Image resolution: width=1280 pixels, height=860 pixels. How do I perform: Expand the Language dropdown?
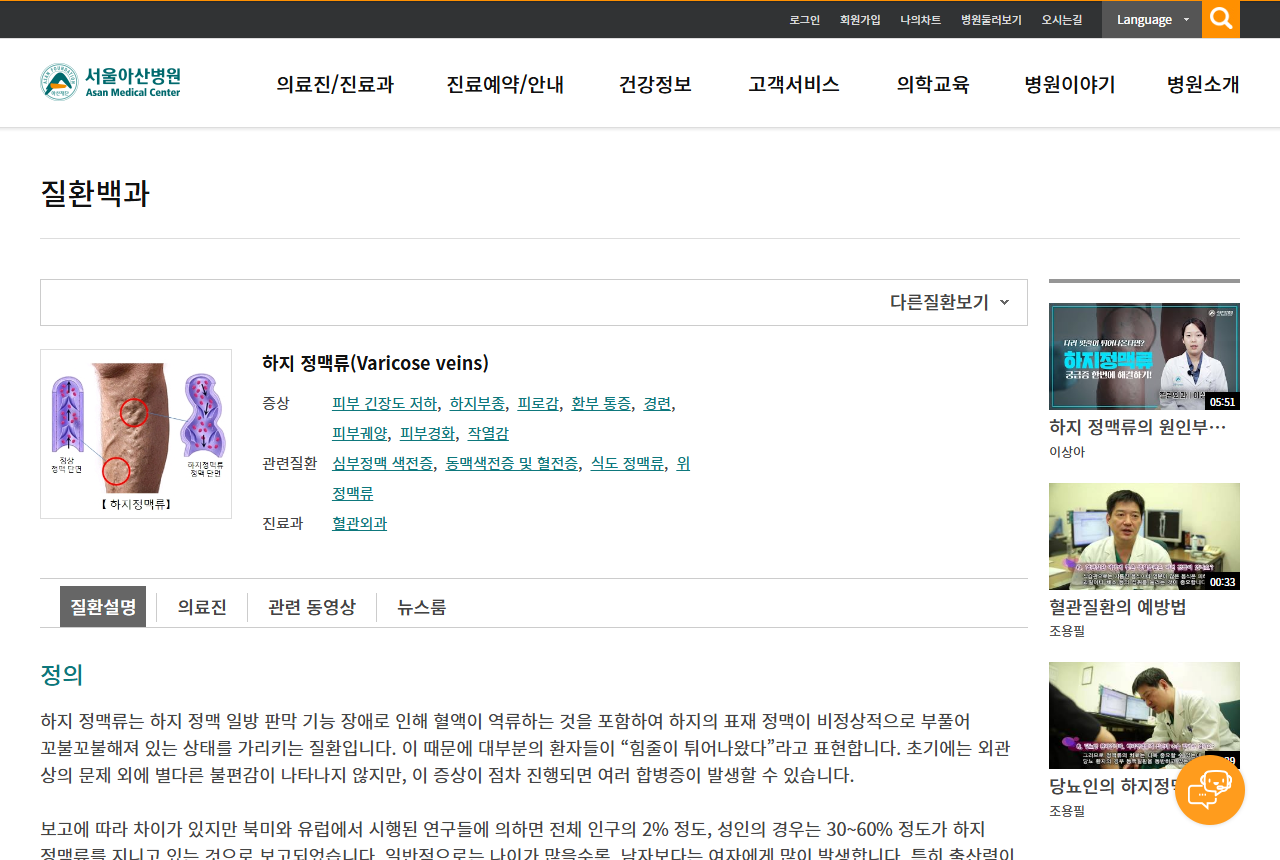(x=1152, y=19)
